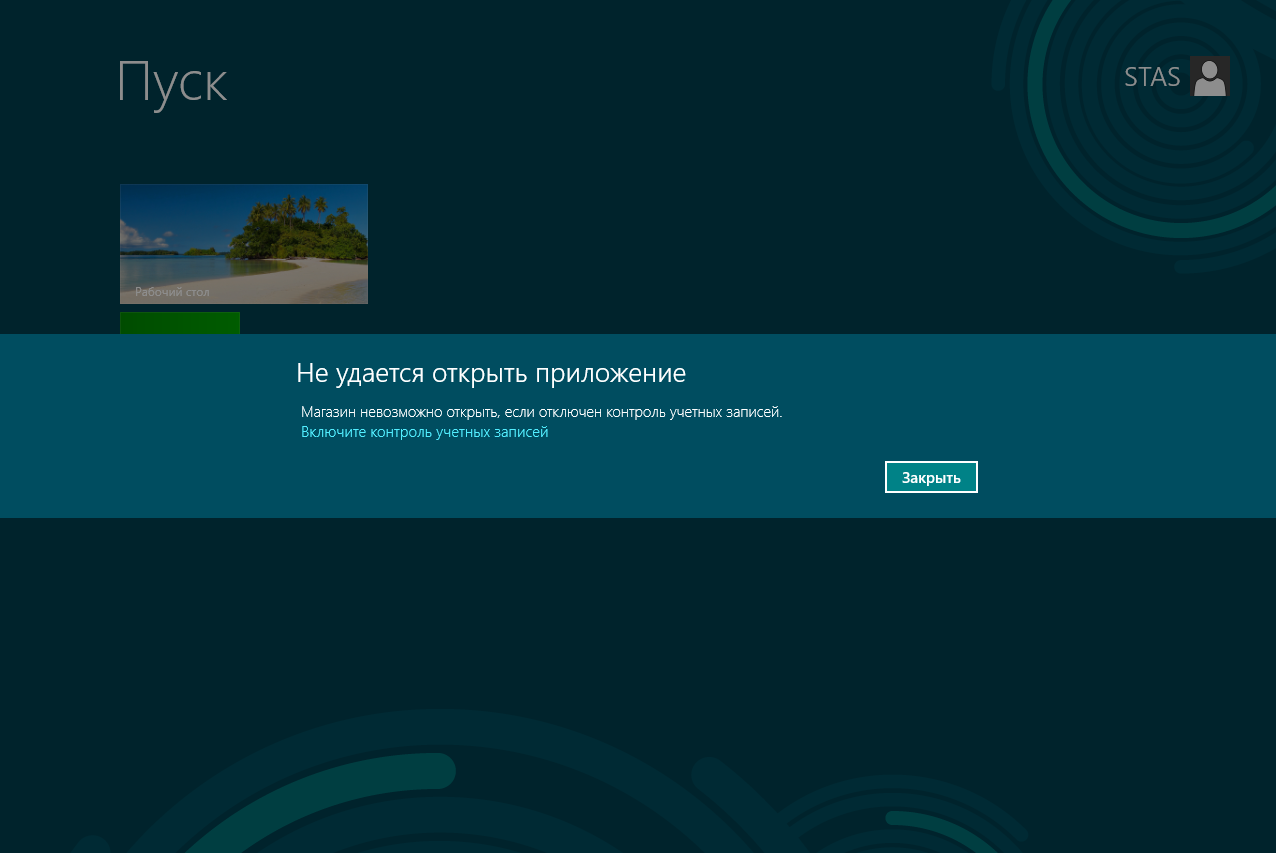Select the STAS account name
This screenshot has width=1276, height=853.
1151,77
